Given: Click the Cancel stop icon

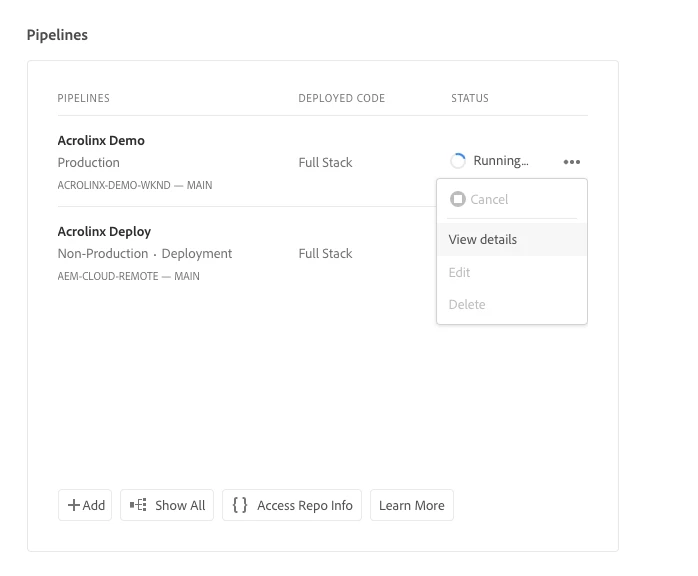Looking at the screenshot, I should coord(458,199).
